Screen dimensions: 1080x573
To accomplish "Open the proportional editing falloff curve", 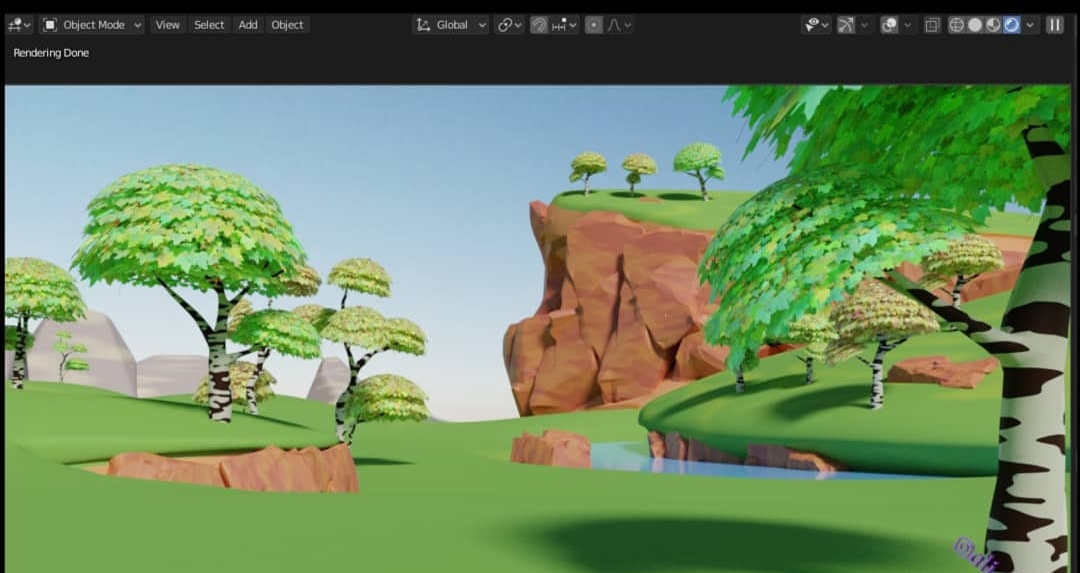I will [x=620, y=25].
